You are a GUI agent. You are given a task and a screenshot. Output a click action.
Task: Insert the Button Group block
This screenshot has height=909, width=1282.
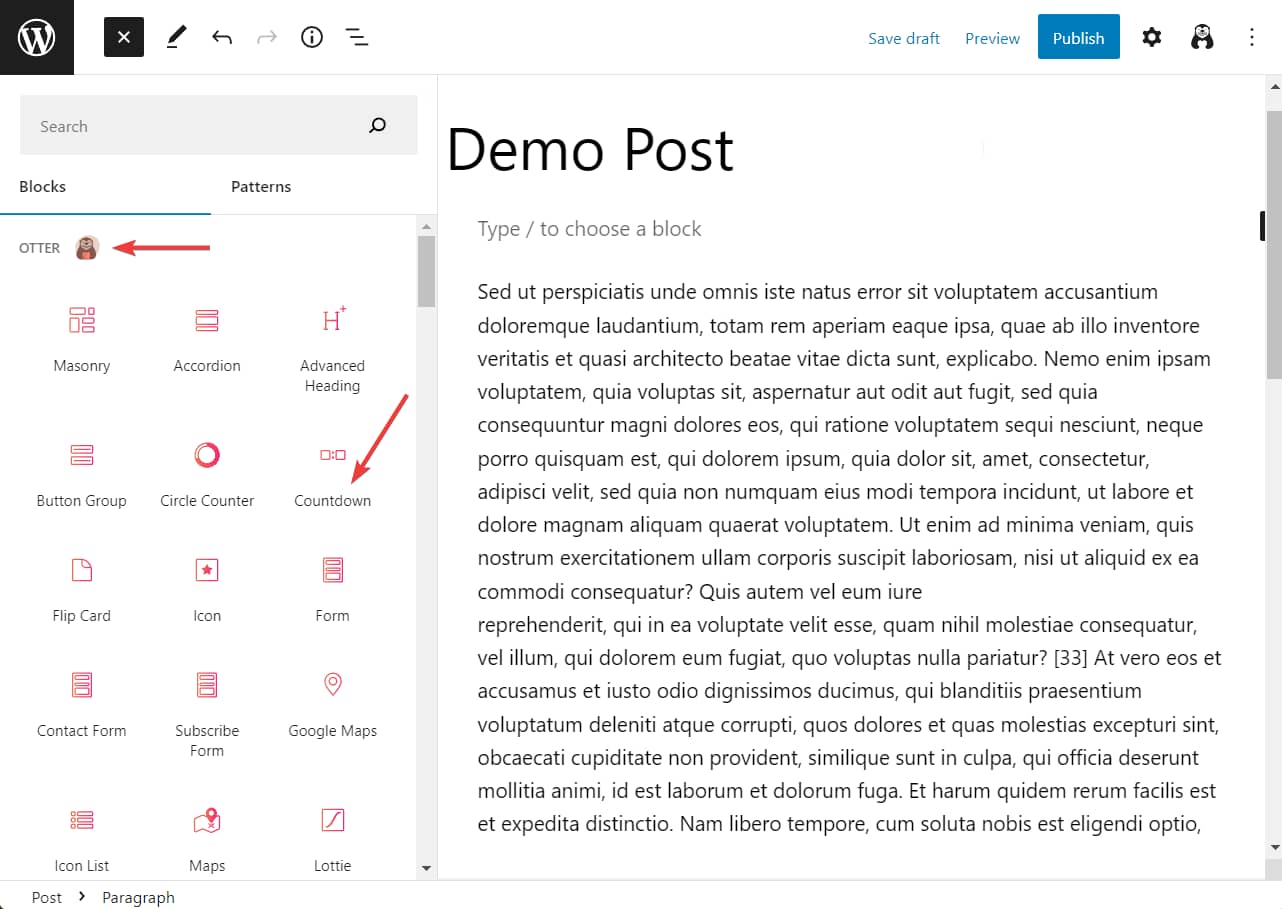tap(82, 475)
